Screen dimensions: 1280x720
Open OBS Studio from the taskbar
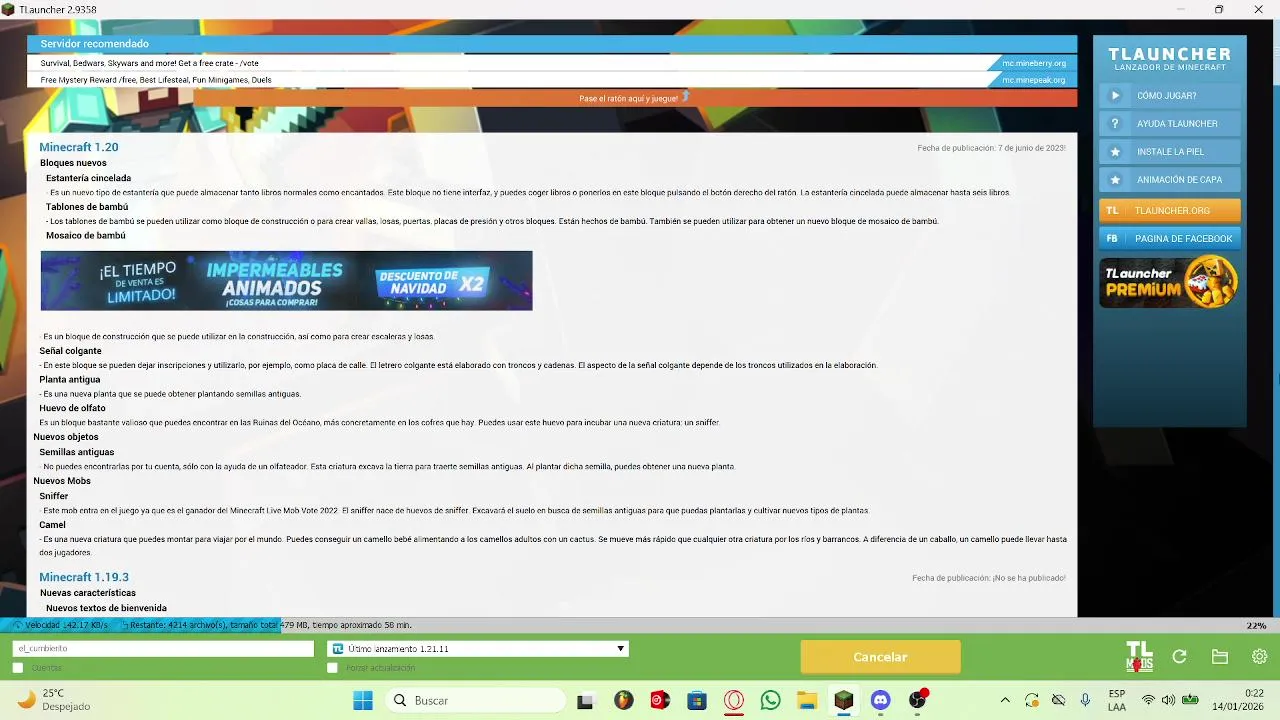(x=917, y=700)
